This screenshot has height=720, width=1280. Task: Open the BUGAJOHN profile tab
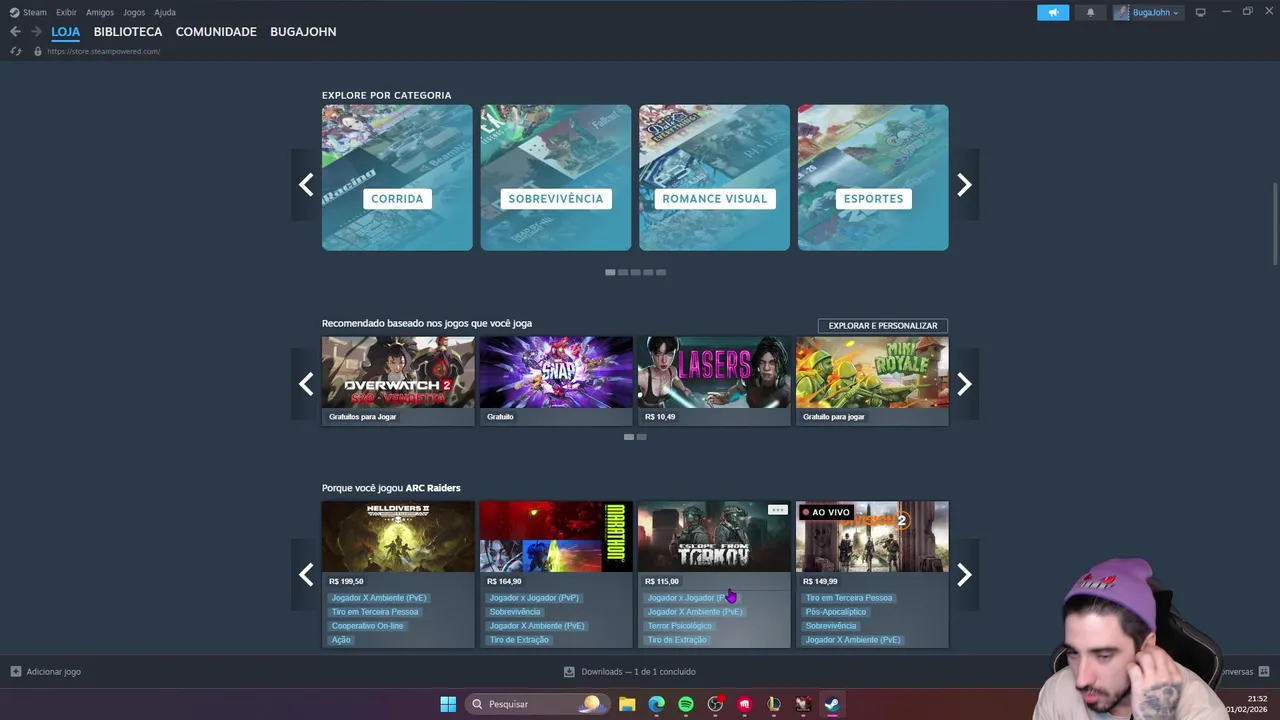(303, 32)
